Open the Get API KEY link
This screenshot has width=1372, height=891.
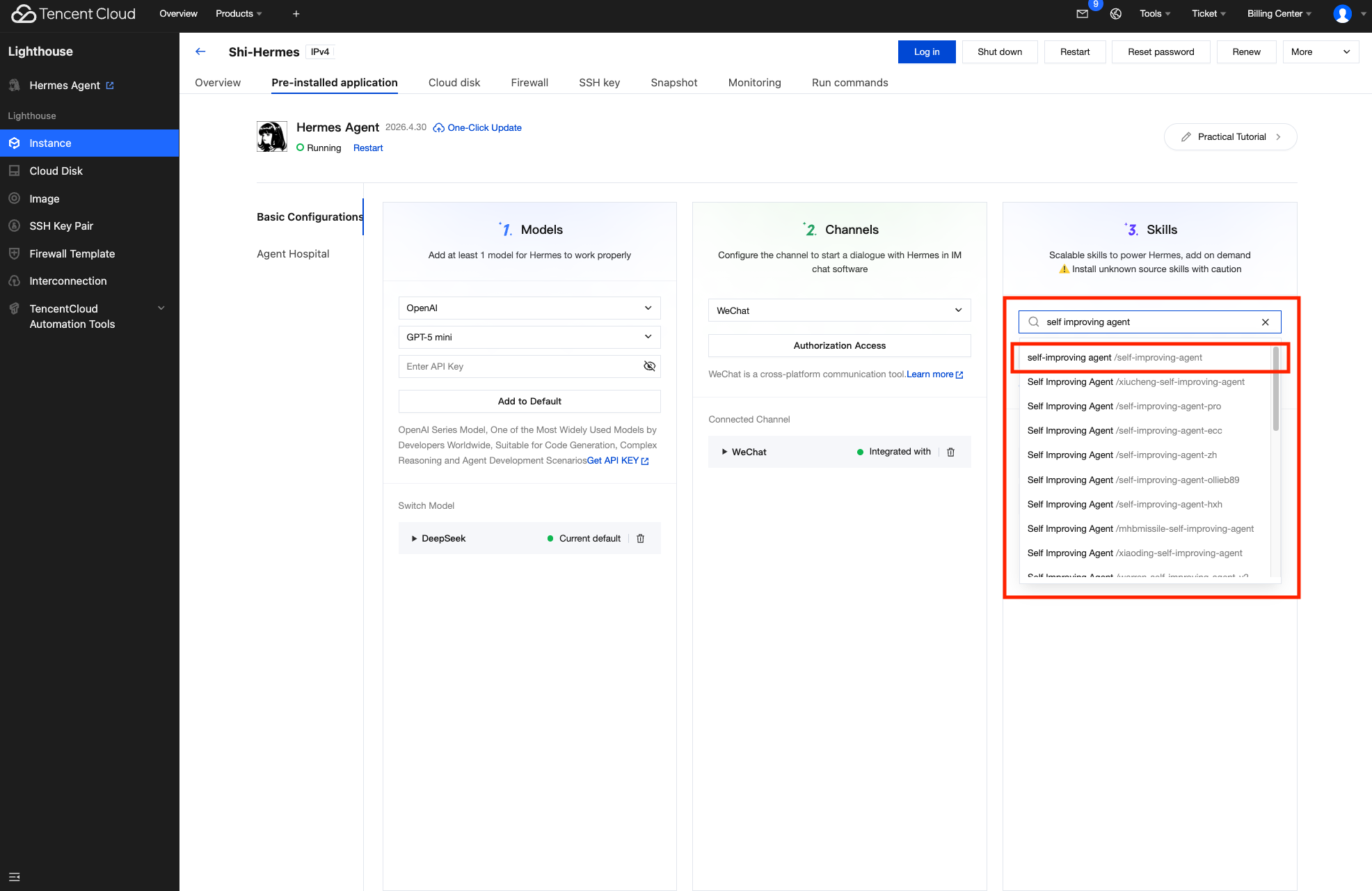618,461
